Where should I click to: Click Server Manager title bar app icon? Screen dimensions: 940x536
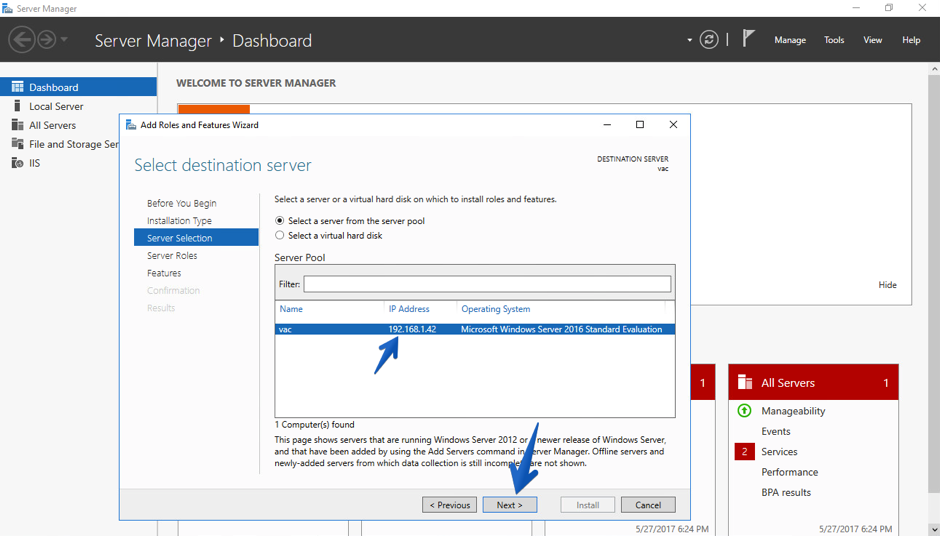7,8
